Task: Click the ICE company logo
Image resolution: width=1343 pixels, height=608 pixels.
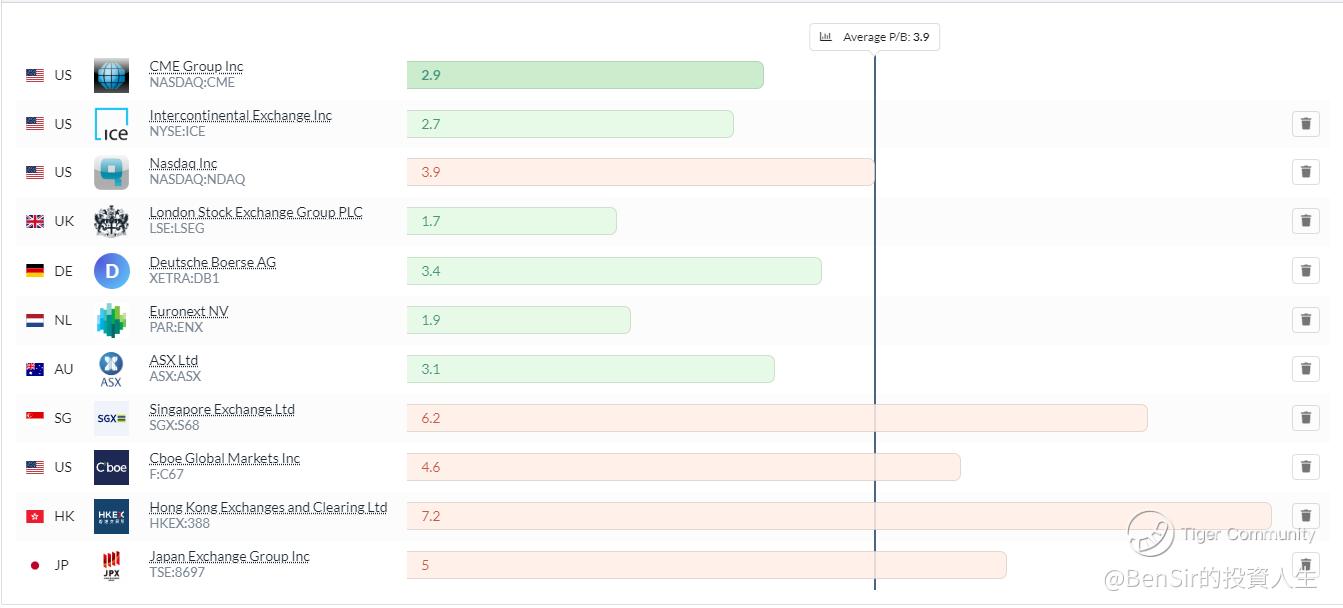Action: [111, 124]
